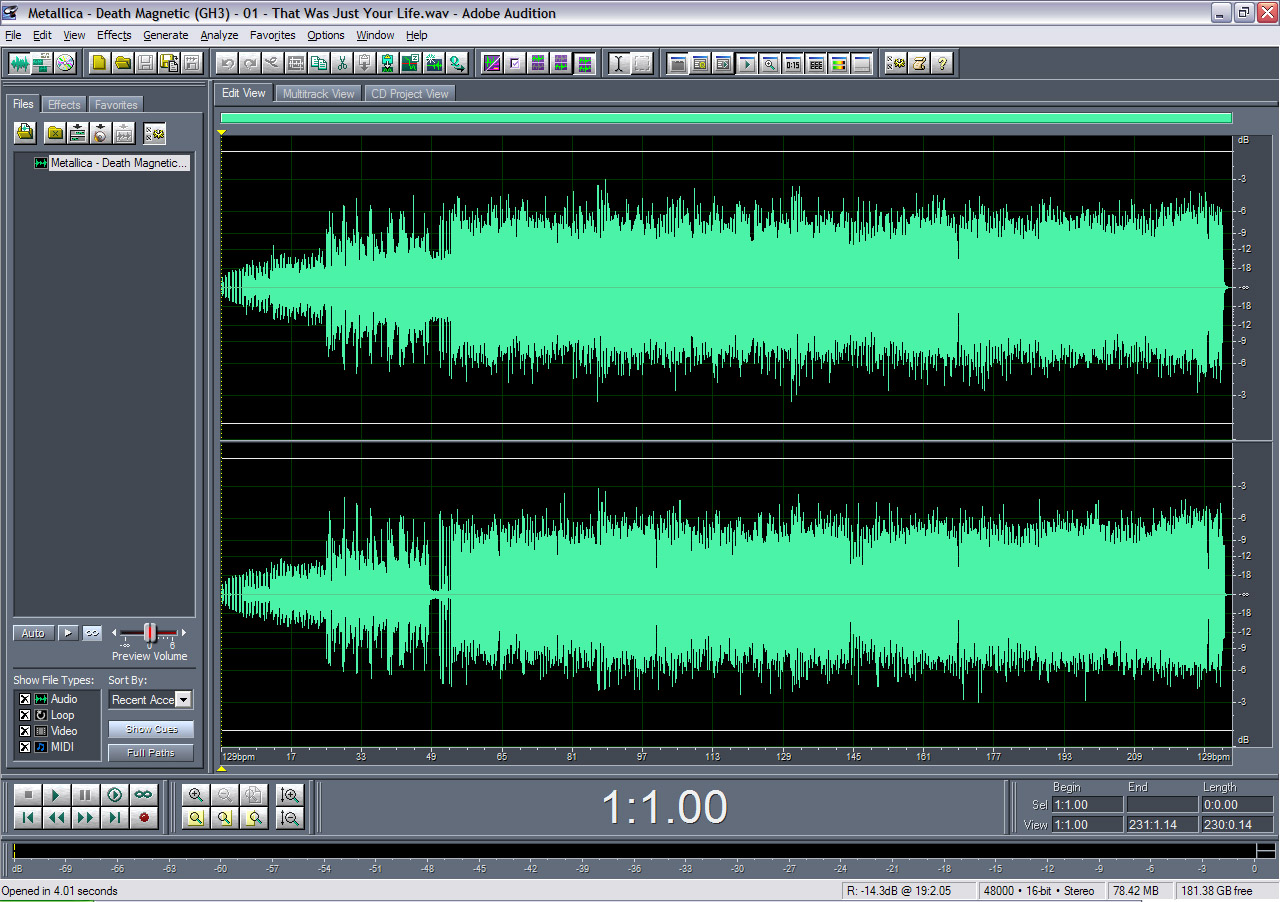Click the Import File icon in Files panel
This screenshot has height=902, width=1280.
point(24,132)
